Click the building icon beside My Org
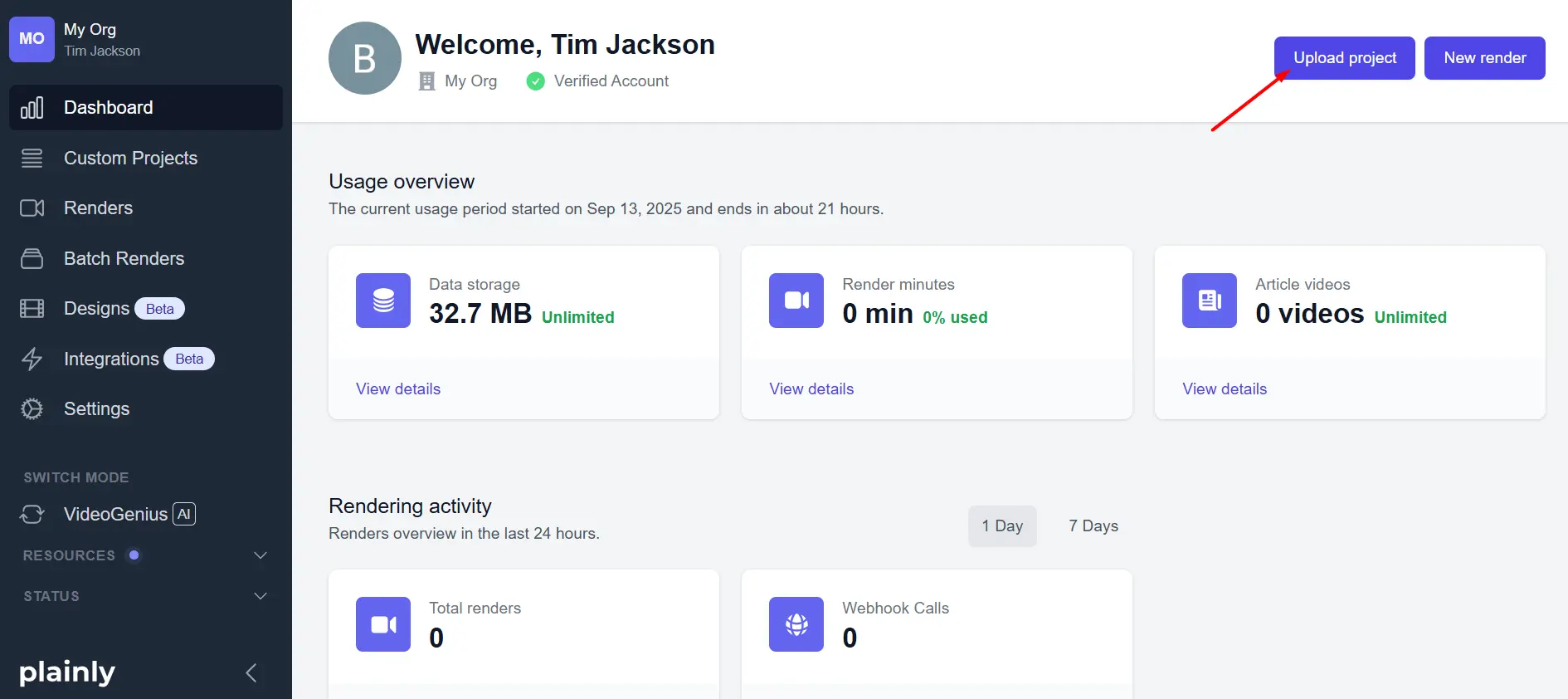This screenshot has width=1568, height=699. pyautogui.click(x=426, y=81)
